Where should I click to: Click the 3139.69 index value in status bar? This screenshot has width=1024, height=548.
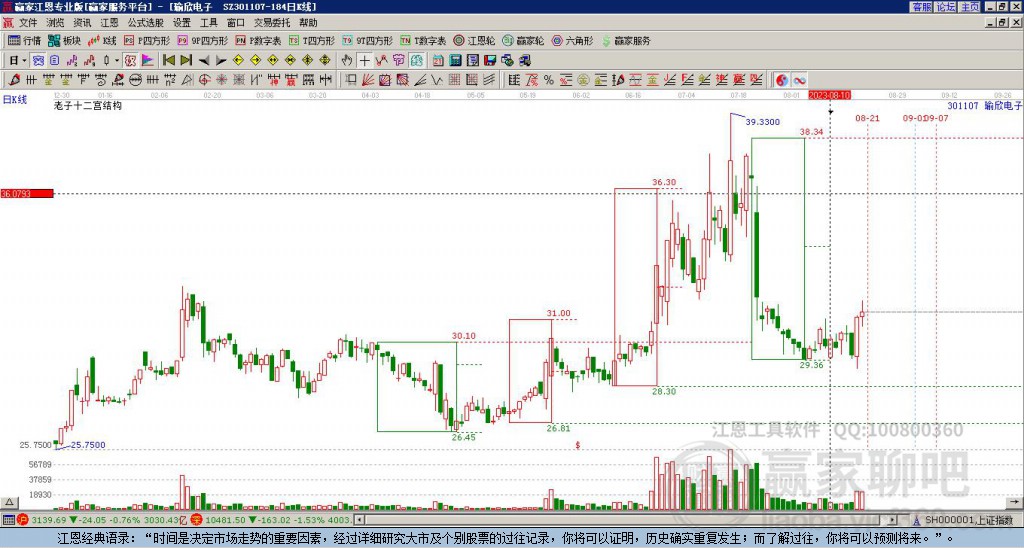[48, 520]
